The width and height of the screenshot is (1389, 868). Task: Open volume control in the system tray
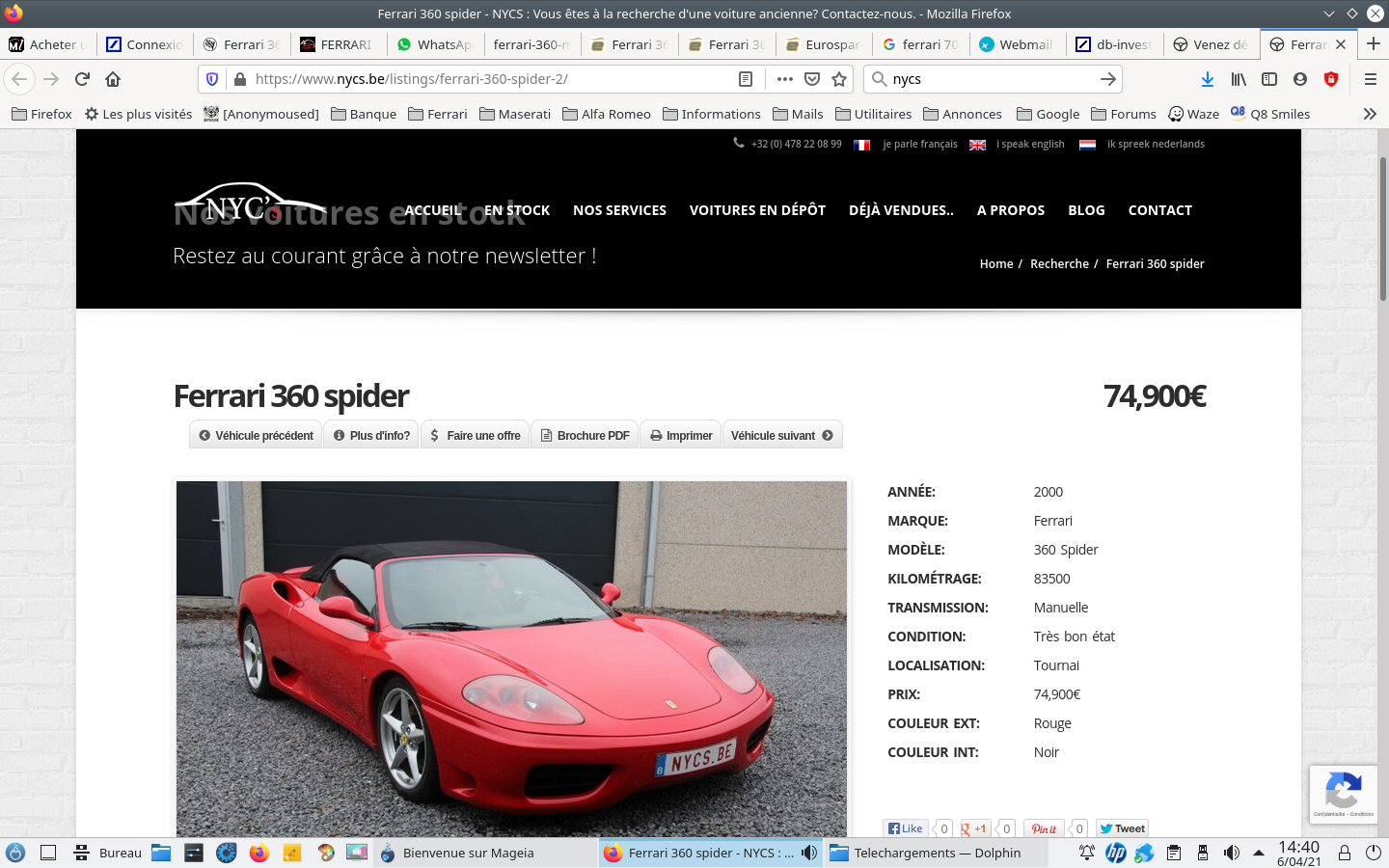tap(1231, 853)
